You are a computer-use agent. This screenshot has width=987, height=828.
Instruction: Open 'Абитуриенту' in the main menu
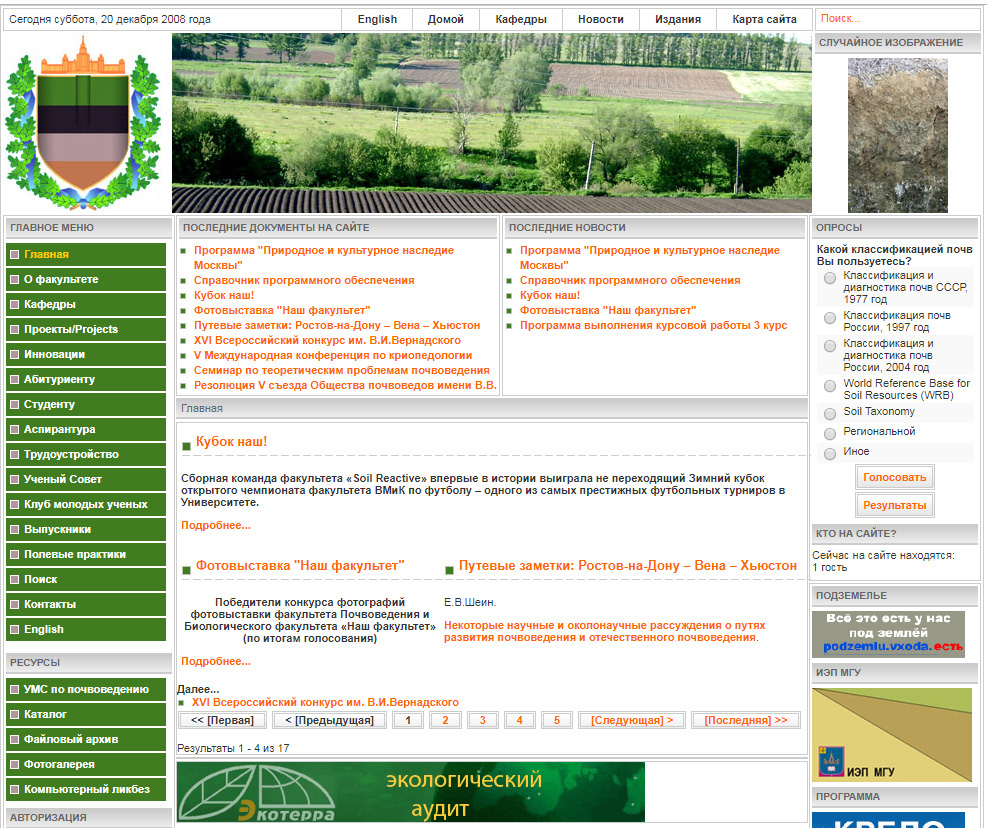point(86,380)
